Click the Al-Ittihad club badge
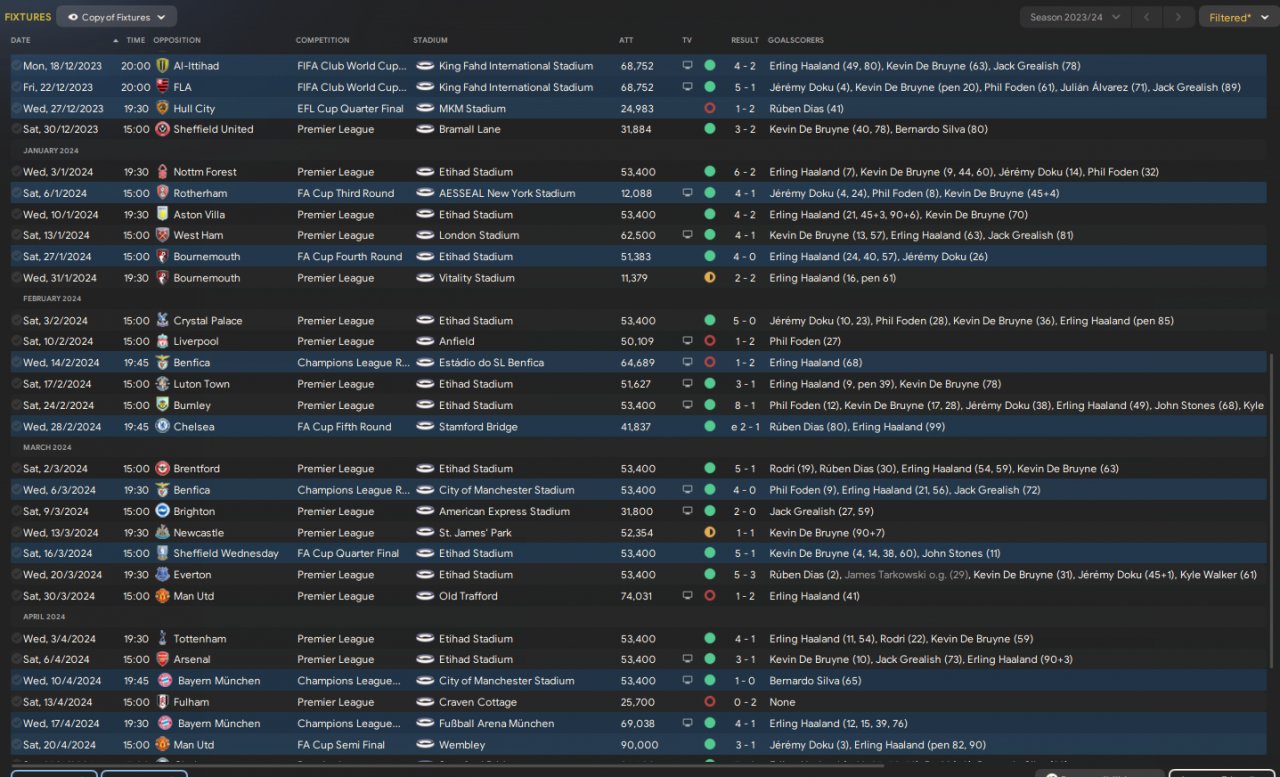This screenshot has width=1280, height=777. (162, 66)
